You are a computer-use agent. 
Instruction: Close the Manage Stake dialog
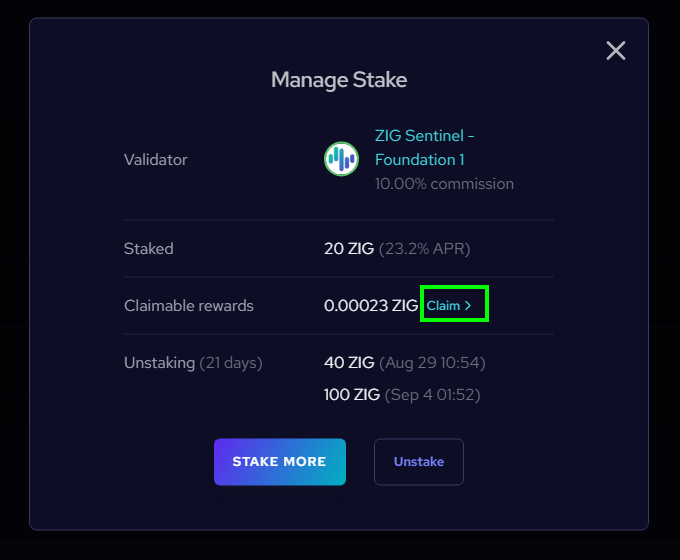pos(616,50)
